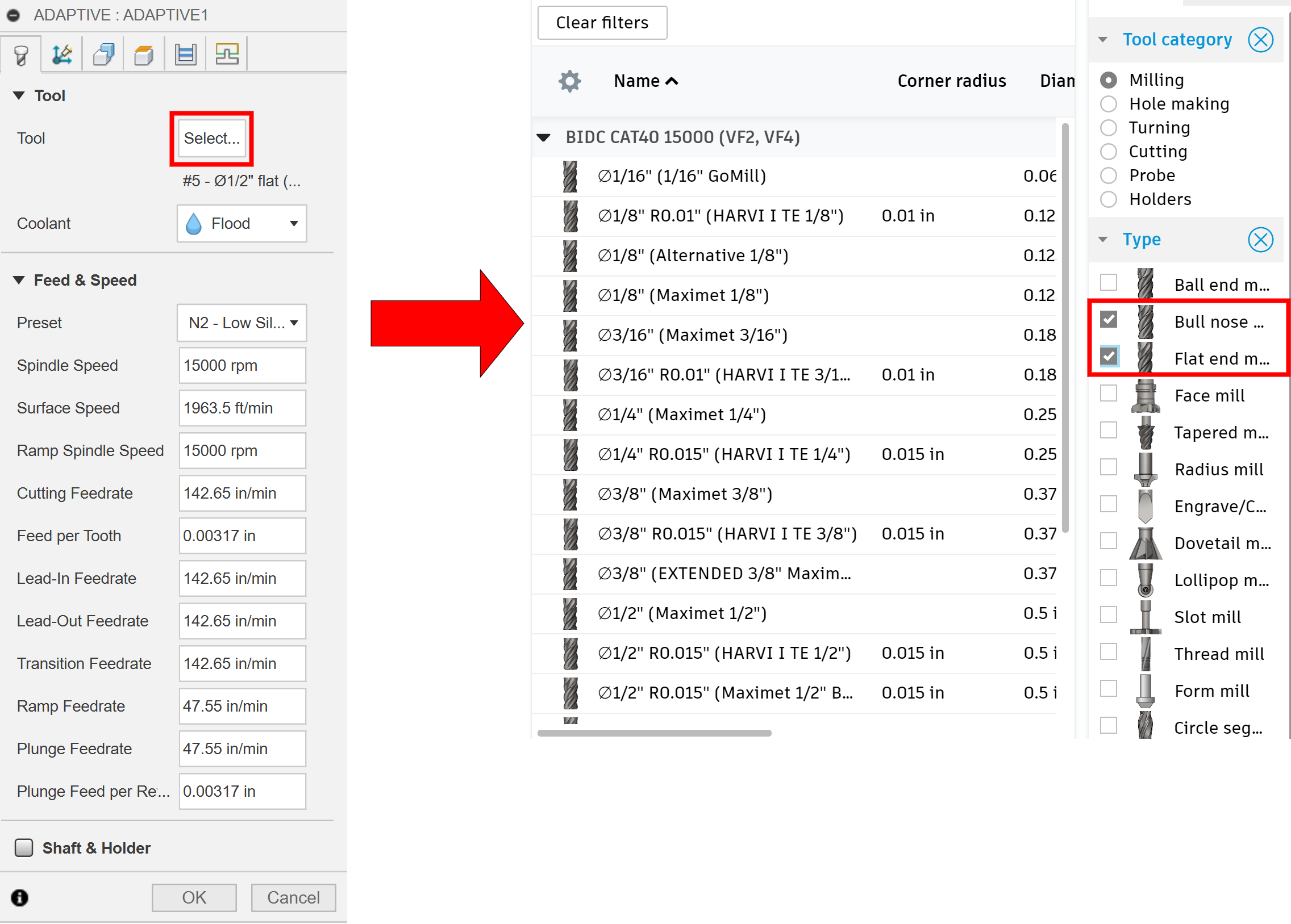
Task: Click the table settings gear icon
Action: pos(570,81)
